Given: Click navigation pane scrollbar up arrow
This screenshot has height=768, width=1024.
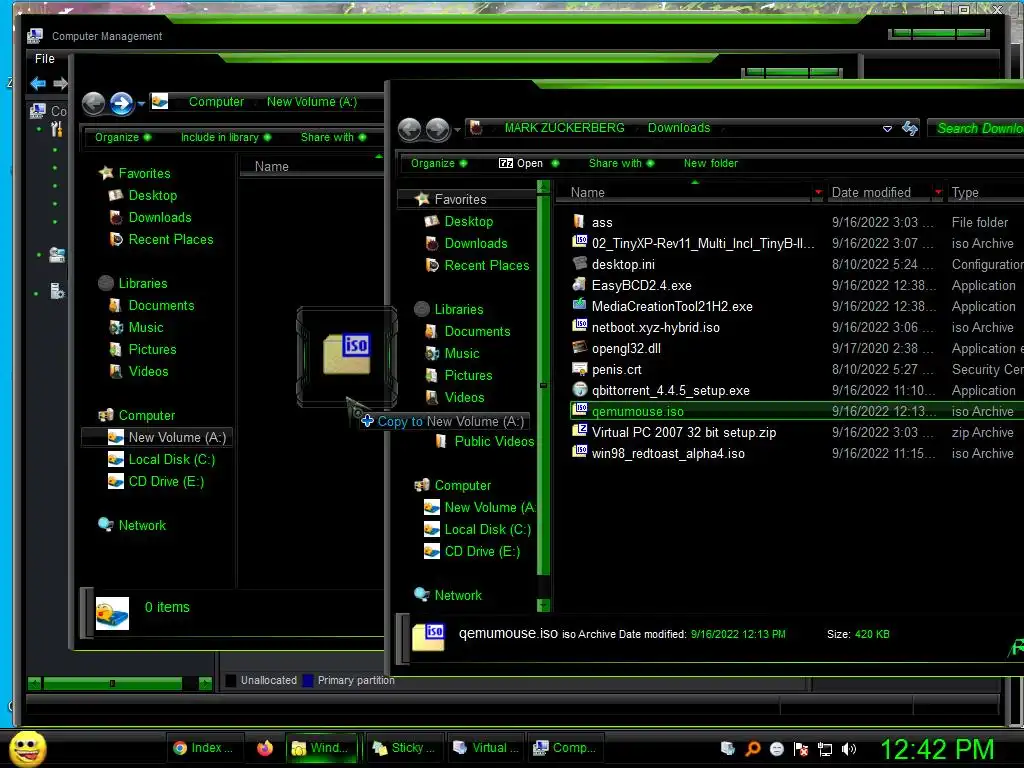Looking at the screenshot, I should [x=543, y=187].
